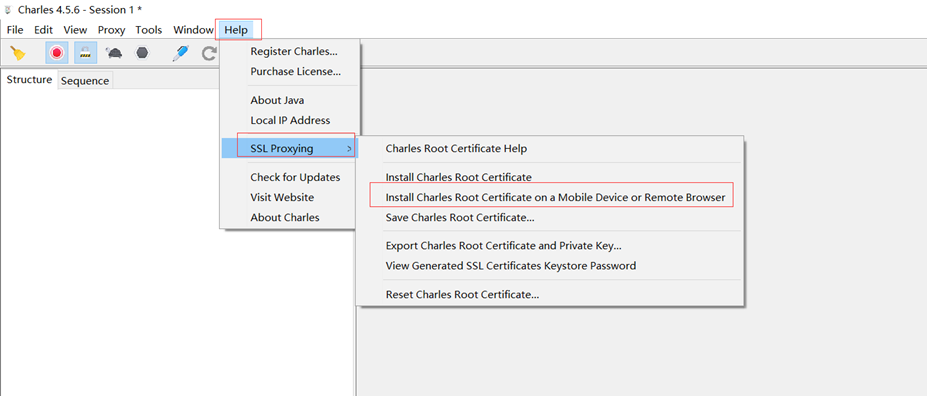Select the Compose pen icon
This screenshot has height=396, width=927.
[180, 53]
